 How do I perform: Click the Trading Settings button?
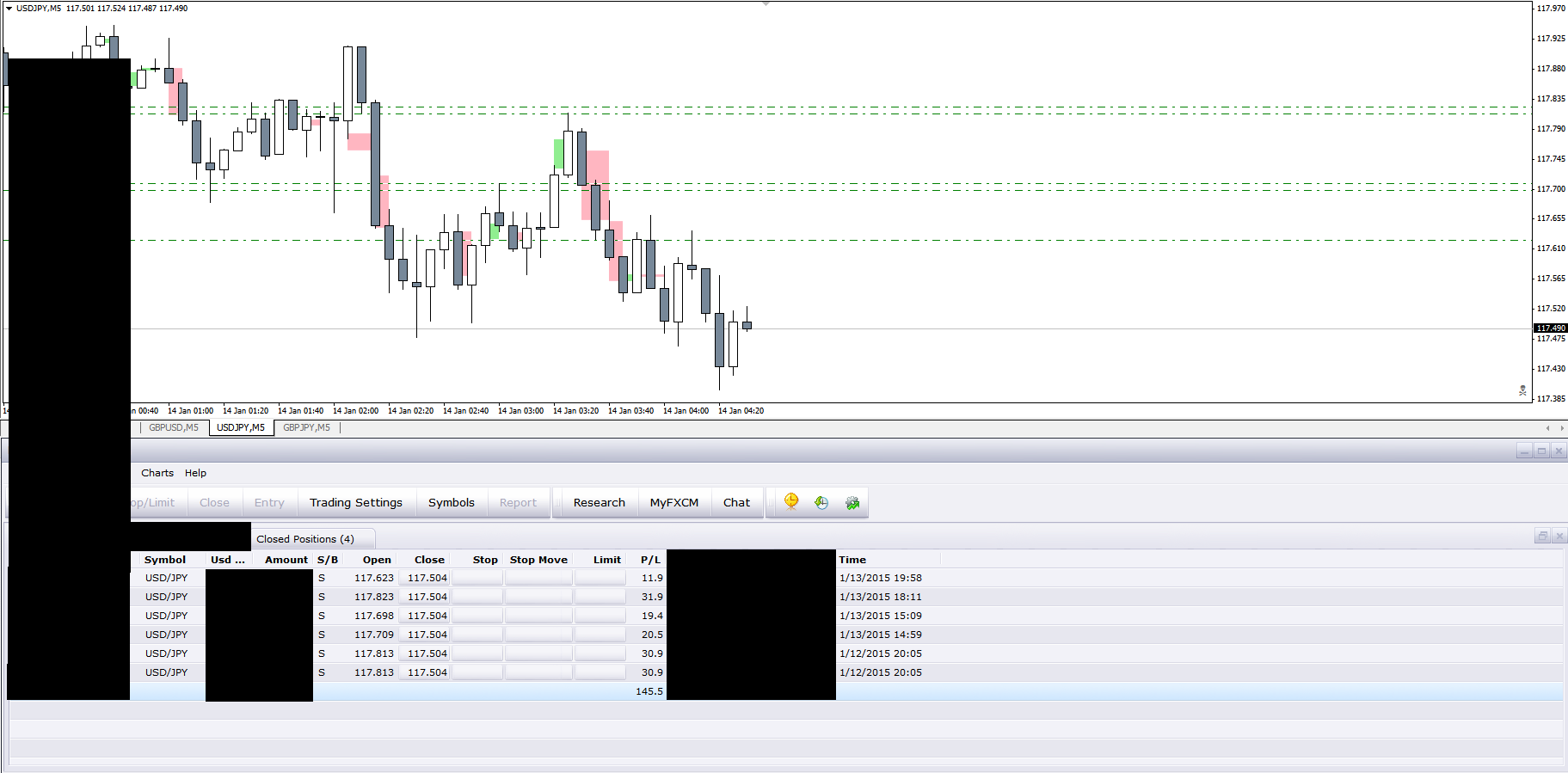356,503
